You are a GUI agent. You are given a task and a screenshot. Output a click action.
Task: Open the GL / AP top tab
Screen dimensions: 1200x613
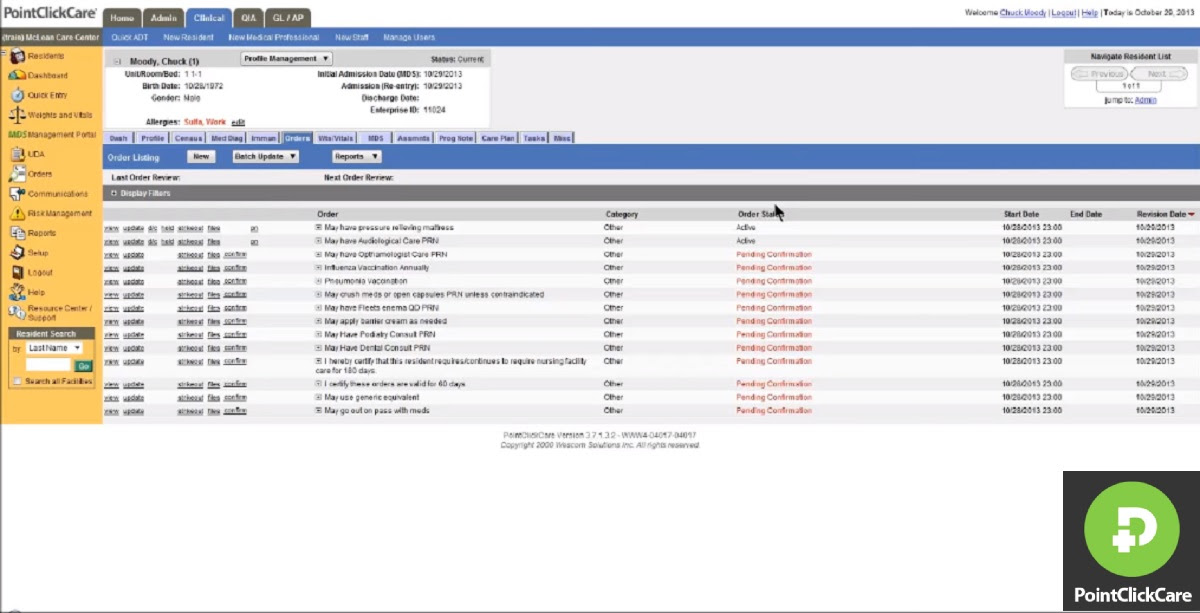pos(288,18)
